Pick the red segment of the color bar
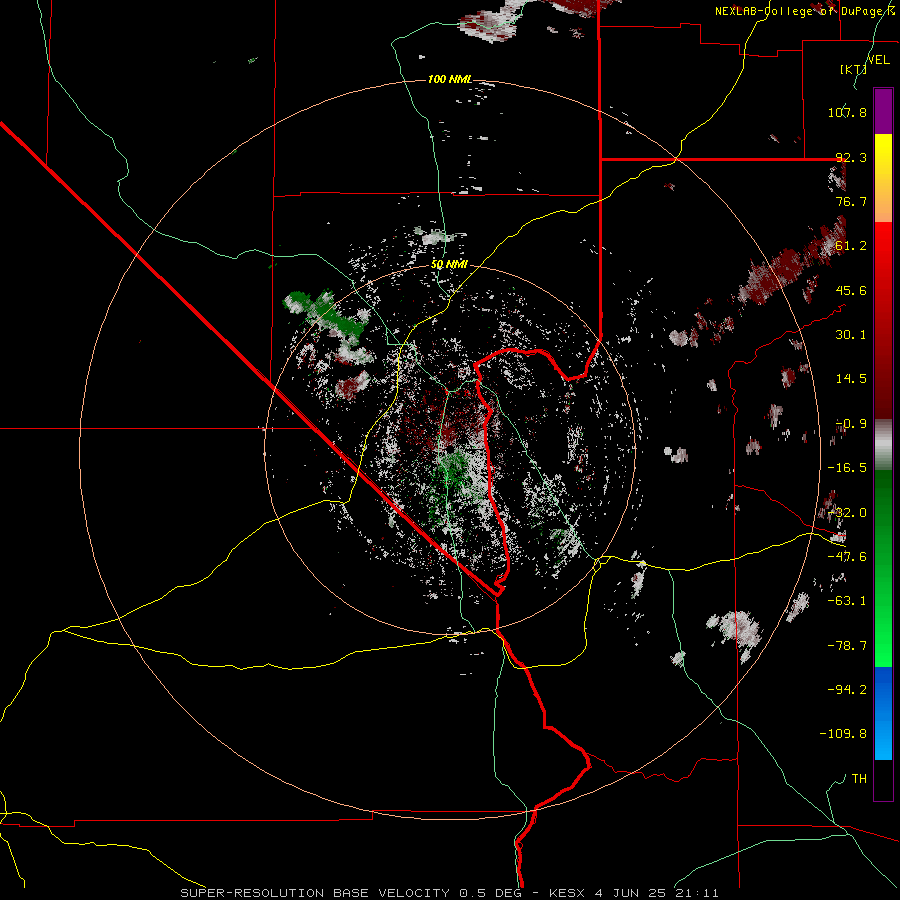 [x=883, y=320]
